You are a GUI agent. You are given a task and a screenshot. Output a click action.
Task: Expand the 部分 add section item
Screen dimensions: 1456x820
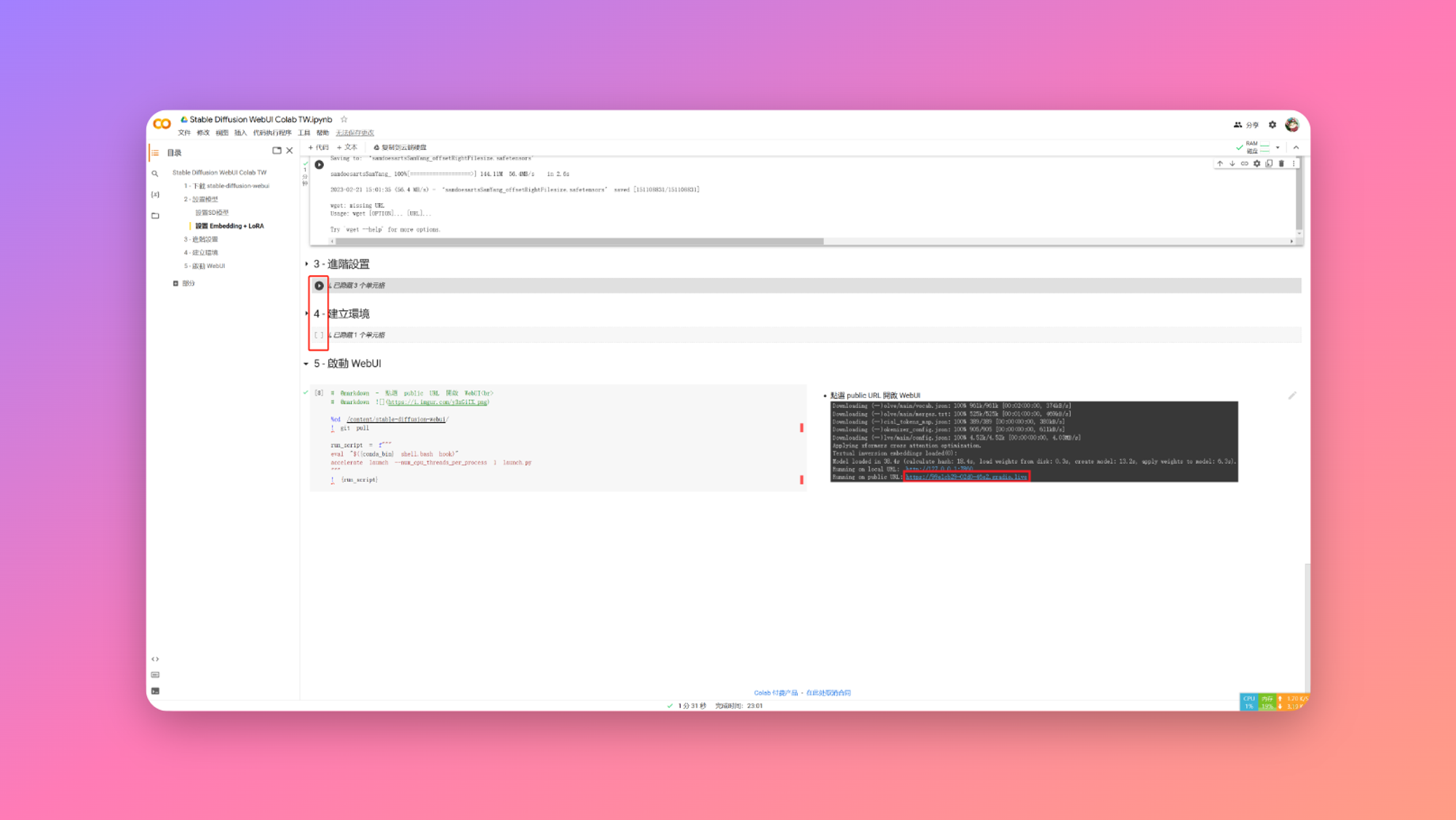coord(184,283)
